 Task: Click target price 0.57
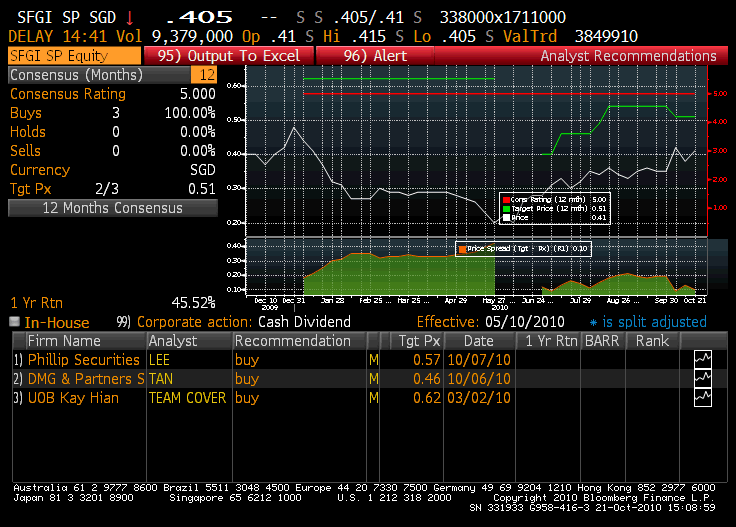click(427, 360)
